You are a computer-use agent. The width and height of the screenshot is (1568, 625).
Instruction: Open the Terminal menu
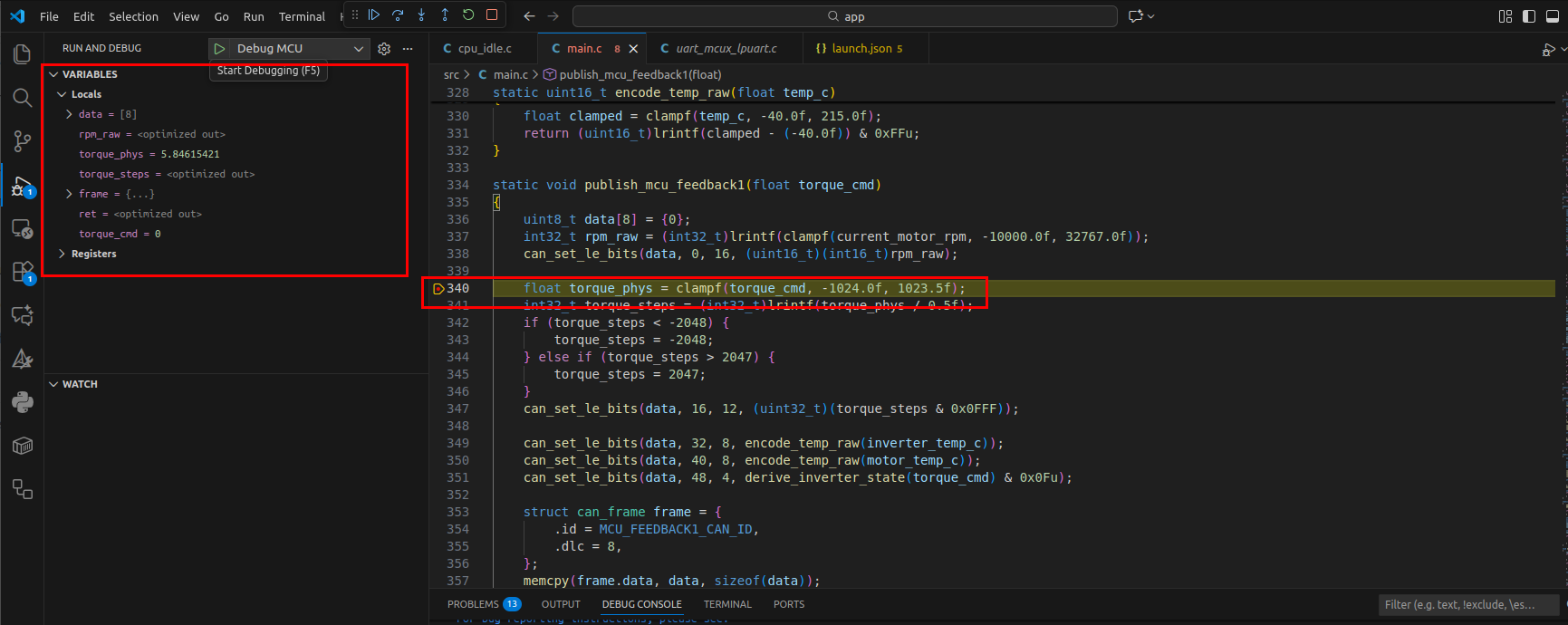tap(302, 16)
